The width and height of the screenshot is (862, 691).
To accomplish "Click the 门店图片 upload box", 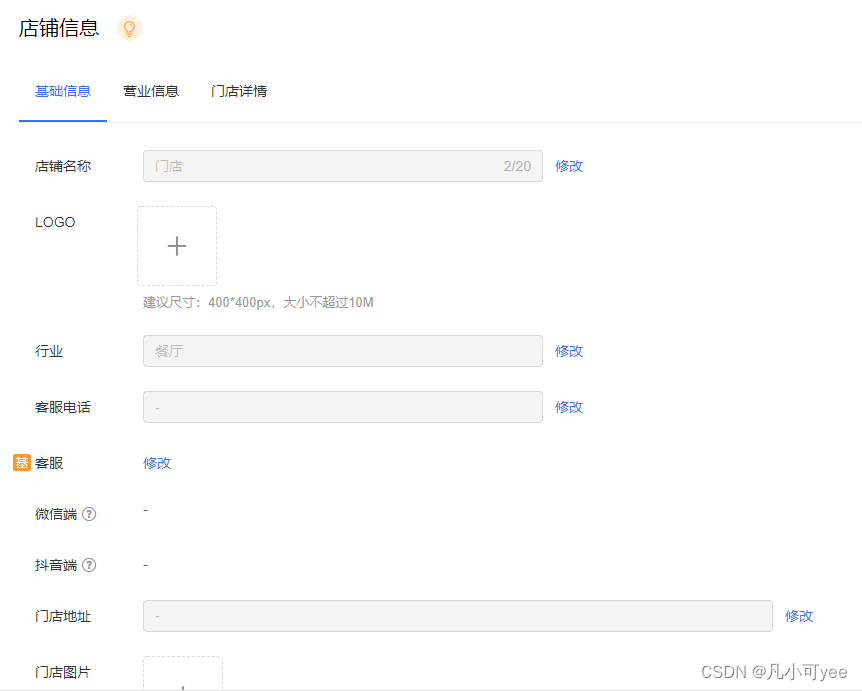I will tap(183, 673).
